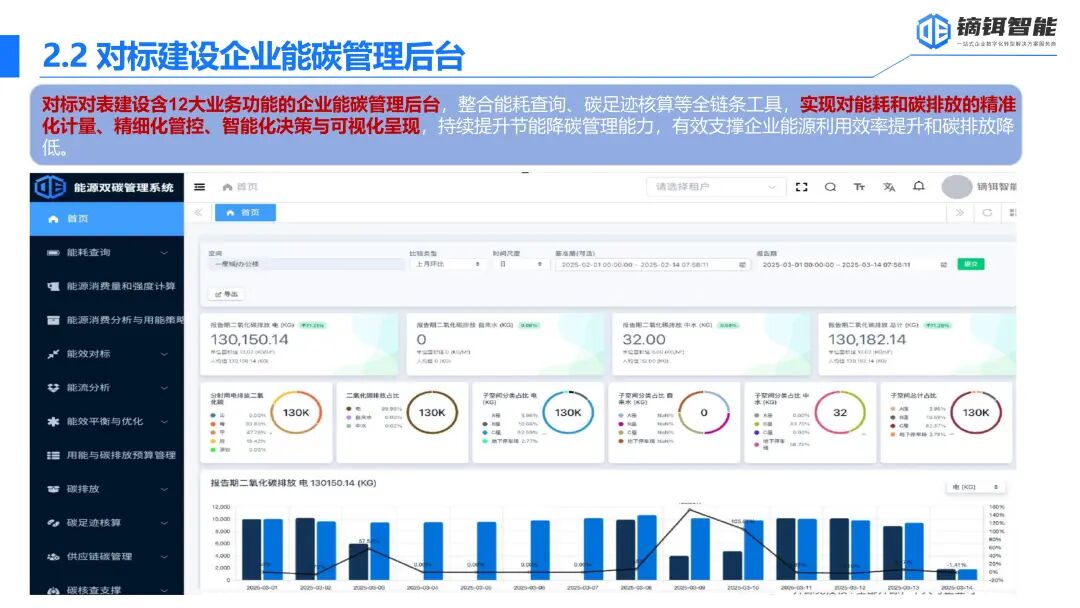
Task: Open the 电 (KG) chart unit selector
Action: [975, 487]
